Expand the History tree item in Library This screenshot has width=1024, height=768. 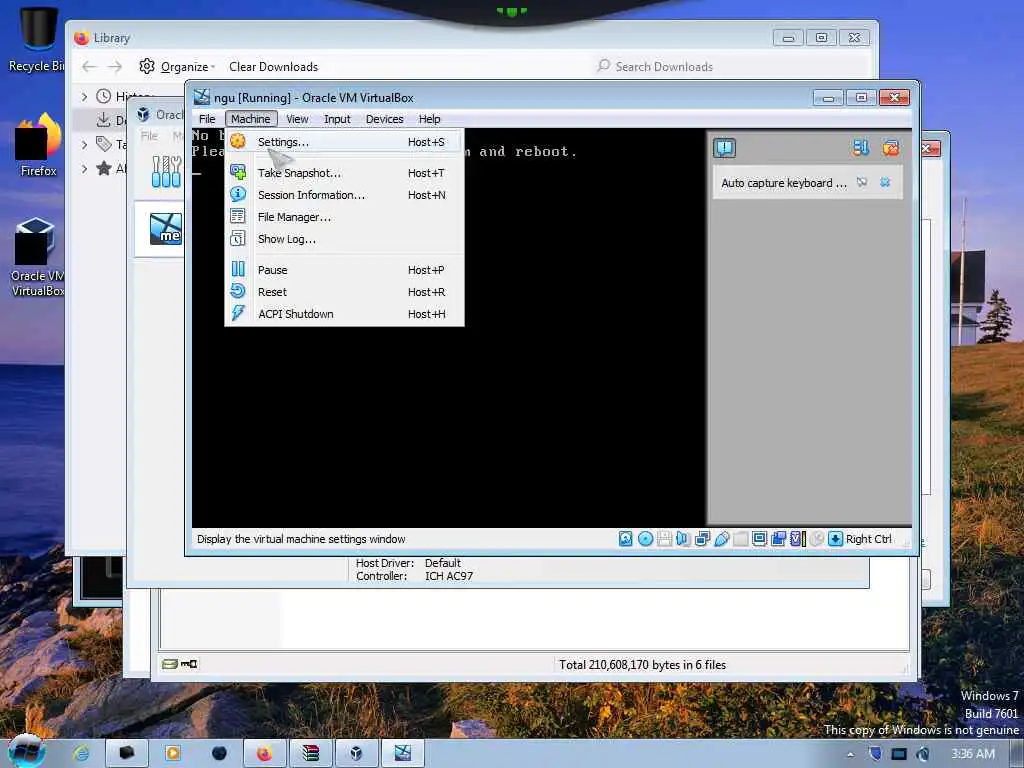pyautogui.click(x=84, y=97)
